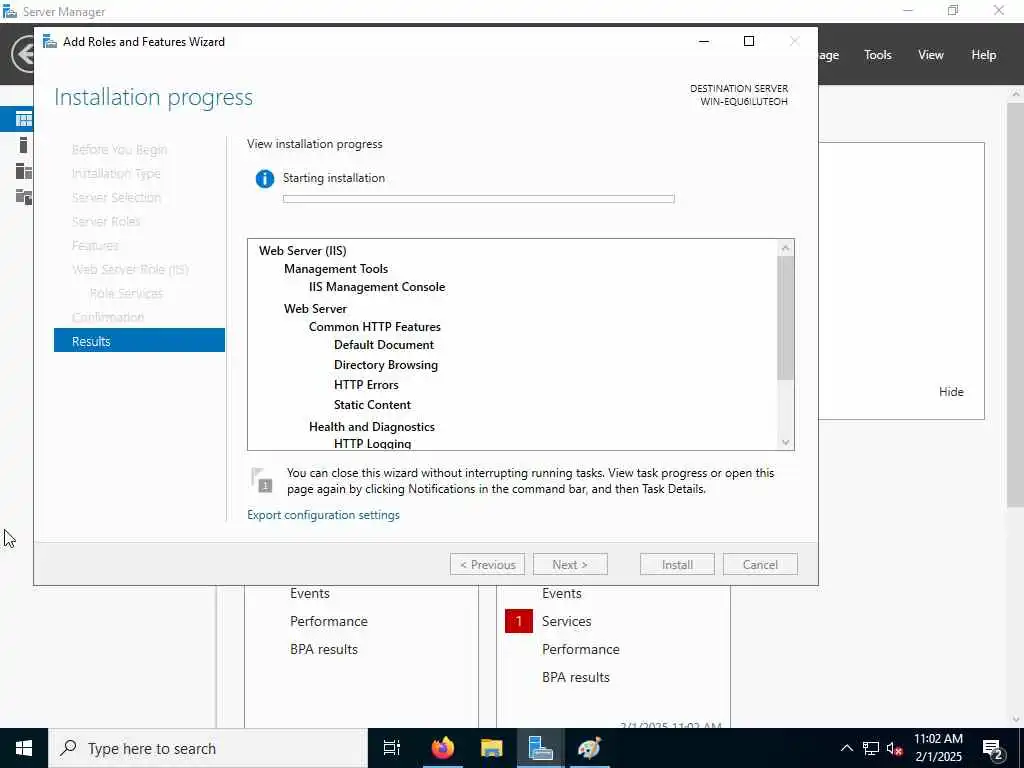Click Performance in the left tile
This screenshot has height=768, width=1024.
click(x=328, y=622)
